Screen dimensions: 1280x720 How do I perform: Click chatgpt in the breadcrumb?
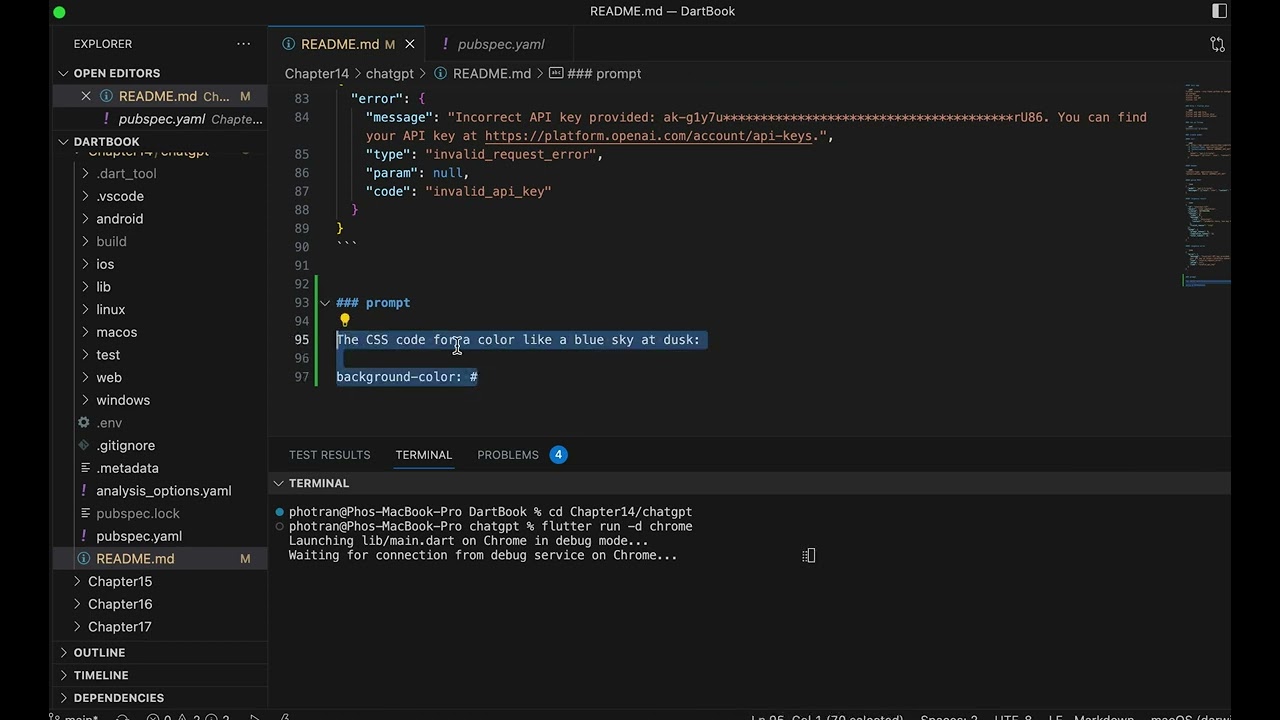[390, 74]
